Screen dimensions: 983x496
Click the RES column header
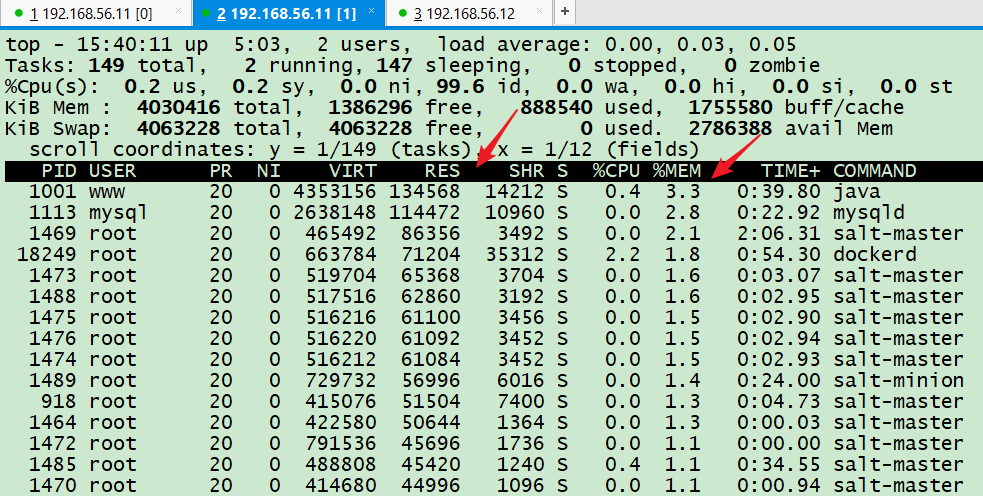(x=443, y=171)
